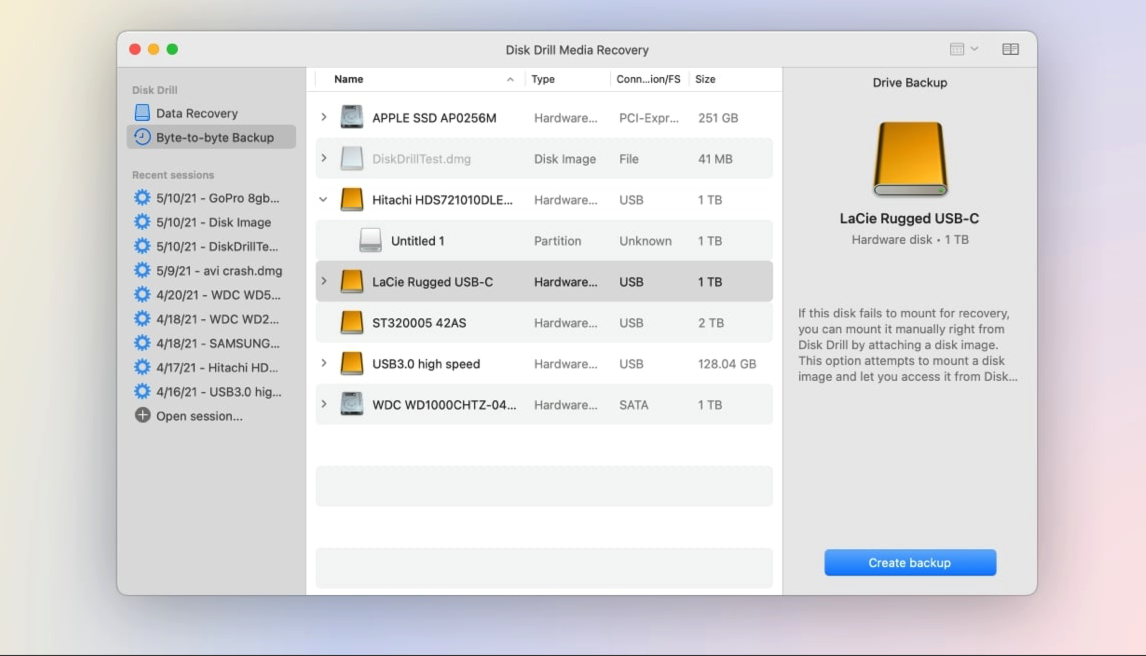Click gear icon for 5/10/21 Disk Image session

(142, 221)
